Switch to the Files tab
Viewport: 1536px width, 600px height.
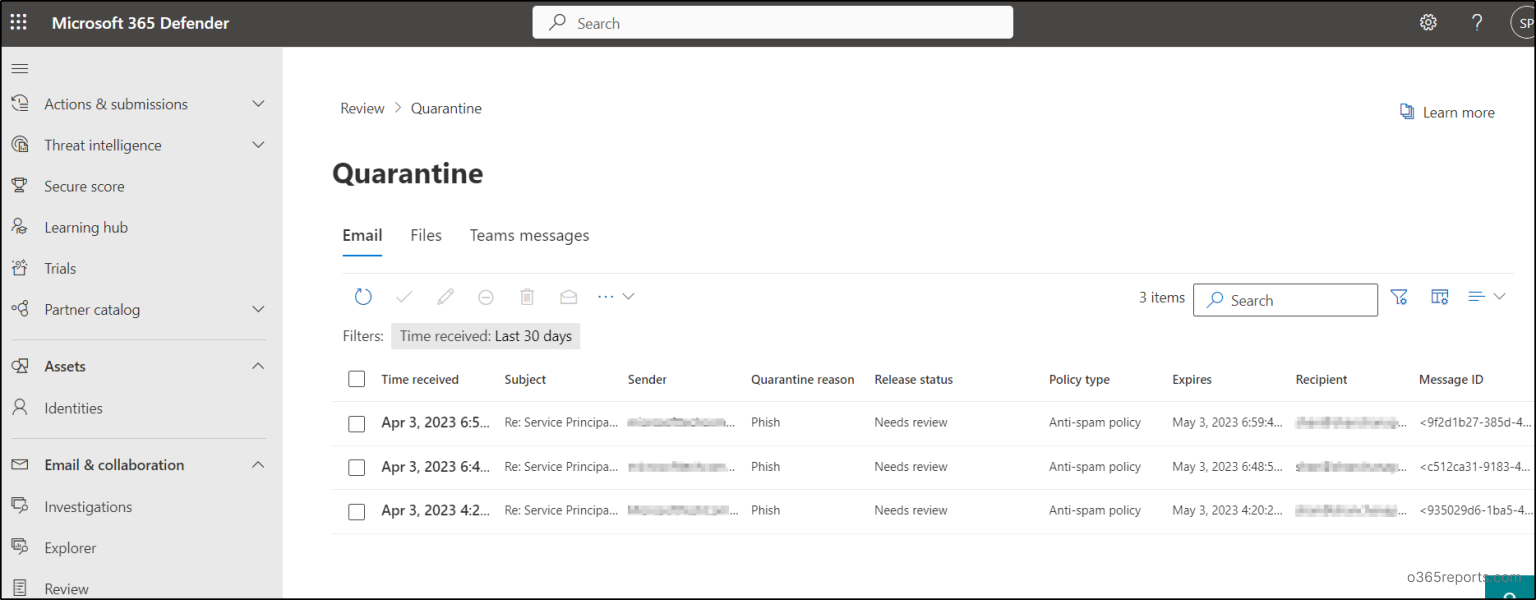(x=426, y=235)
